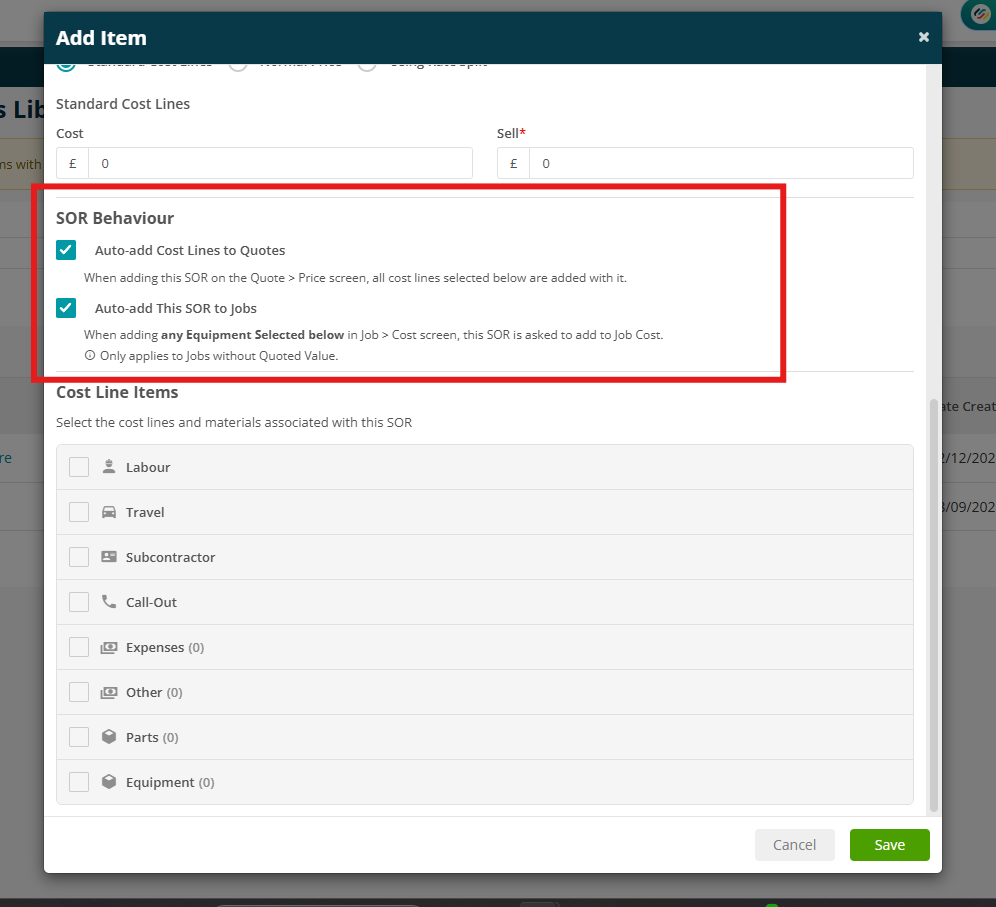The width and height of the screenshot is (996, 907).
Task: Click the Save button
Action: pos(889,845)
